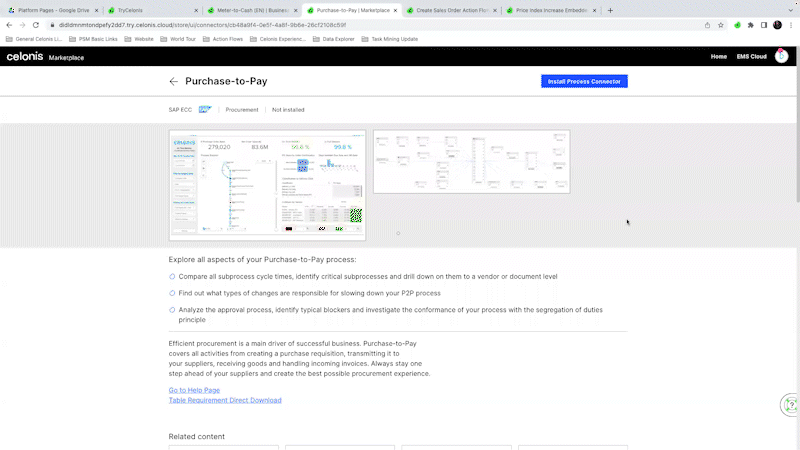Expand the tab search chevron

790,10
